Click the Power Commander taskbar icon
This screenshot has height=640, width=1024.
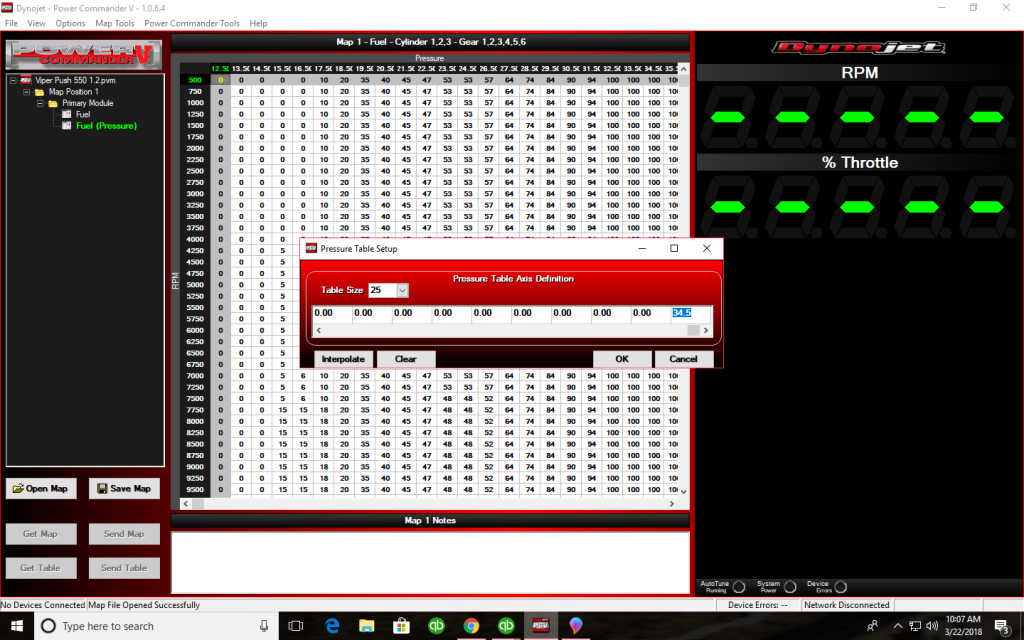pyautogui.click(x=540, y=626)
